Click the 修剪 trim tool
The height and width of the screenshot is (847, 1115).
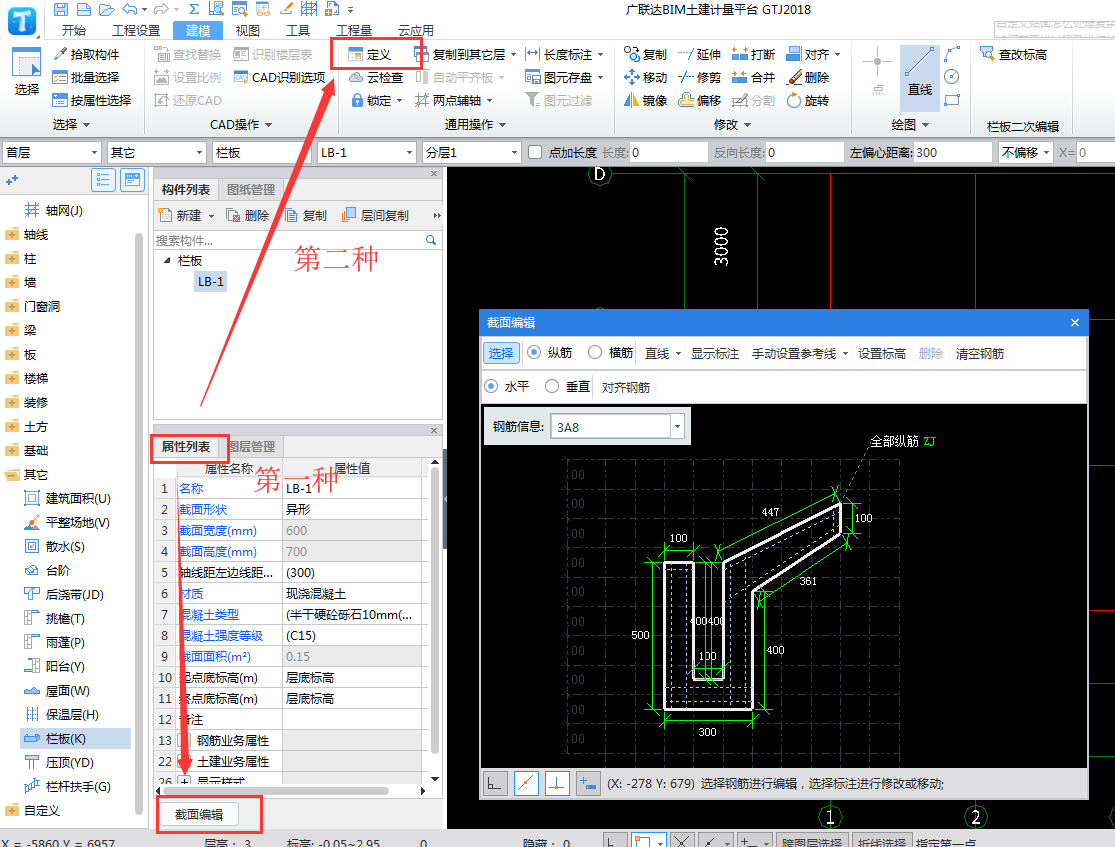coord(700,78)
